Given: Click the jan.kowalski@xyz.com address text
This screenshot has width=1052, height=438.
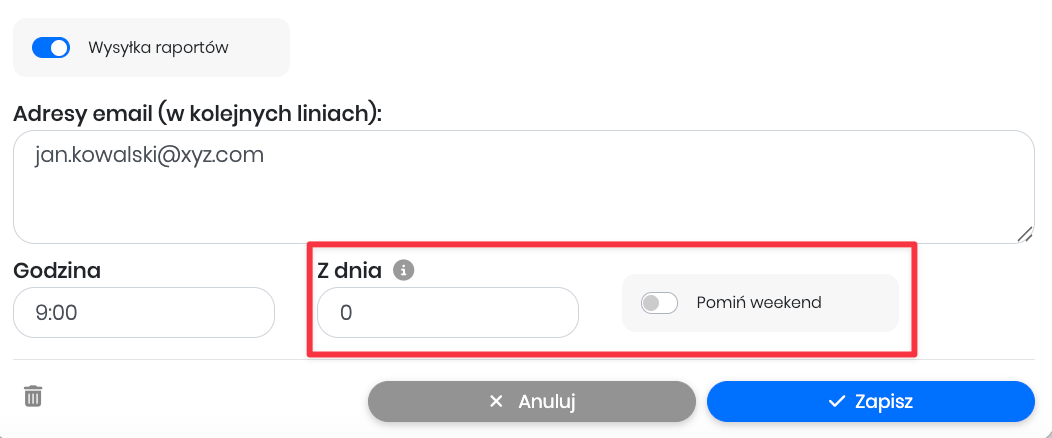Looking at the screenshot, I should [x=149, y=155].
